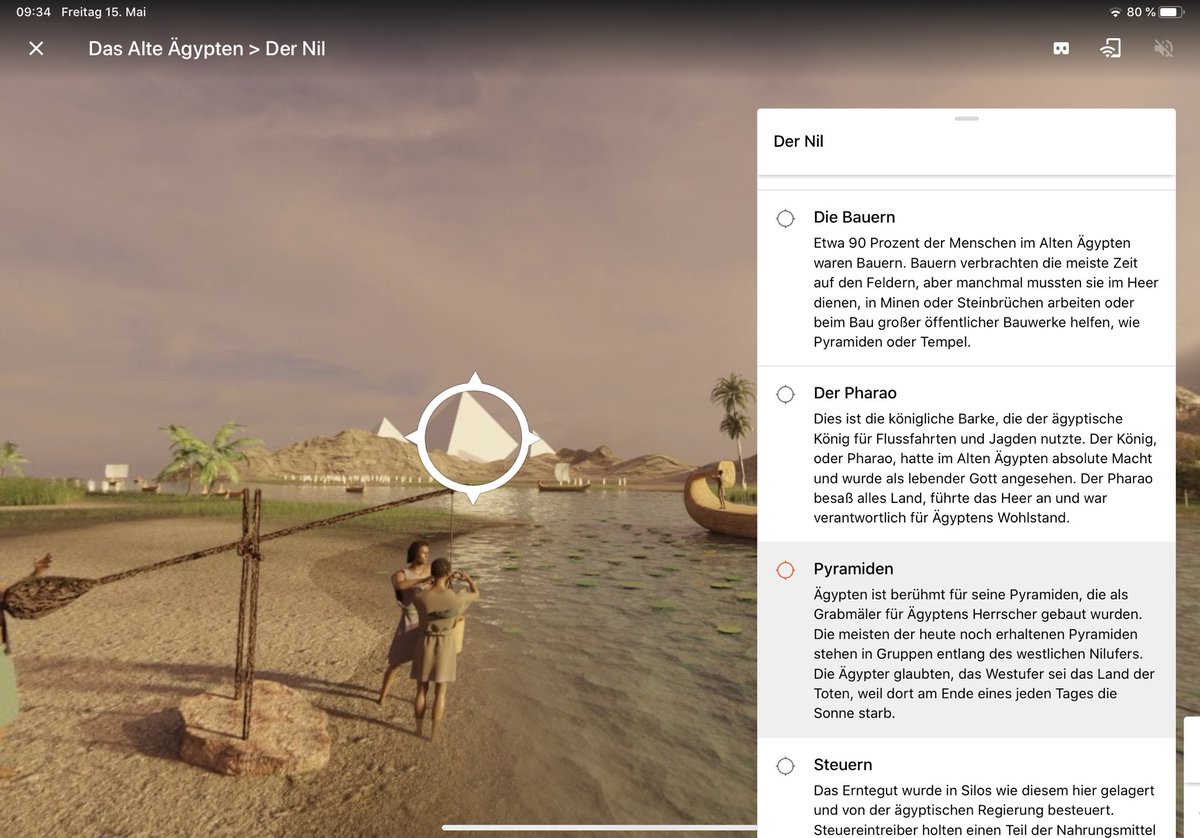The image size is (1200, 838).
Task: Tap the Steuern description about silos
Action: tap(986, 810)
